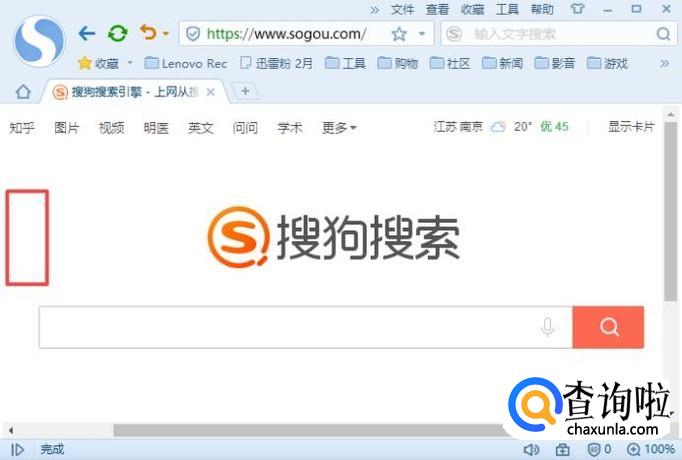This screenshot has height=460, width=682.
Task: Expand the 更多 dropdown
Action: [x=339, y=128]
